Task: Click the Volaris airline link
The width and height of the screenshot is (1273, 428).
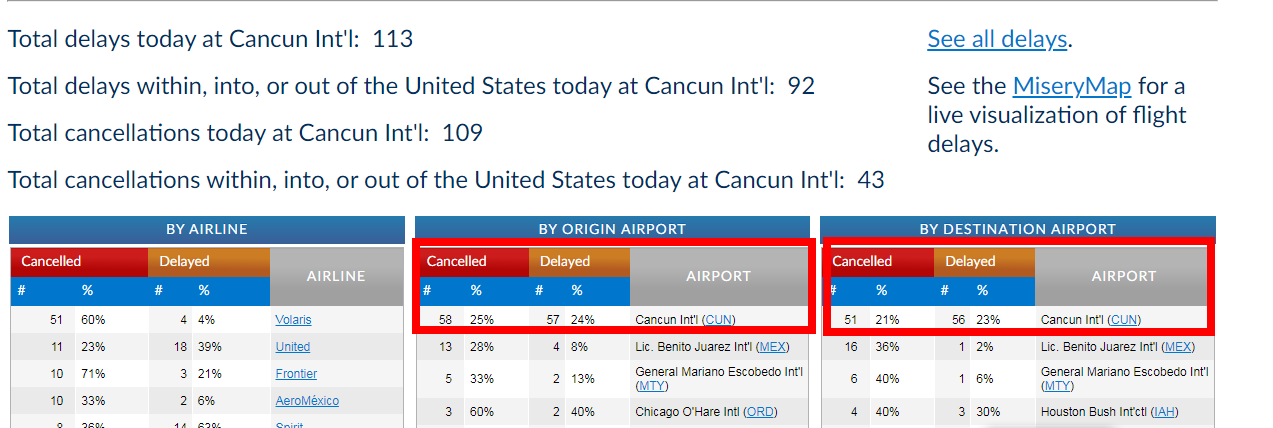Action: tap(293, 320)
